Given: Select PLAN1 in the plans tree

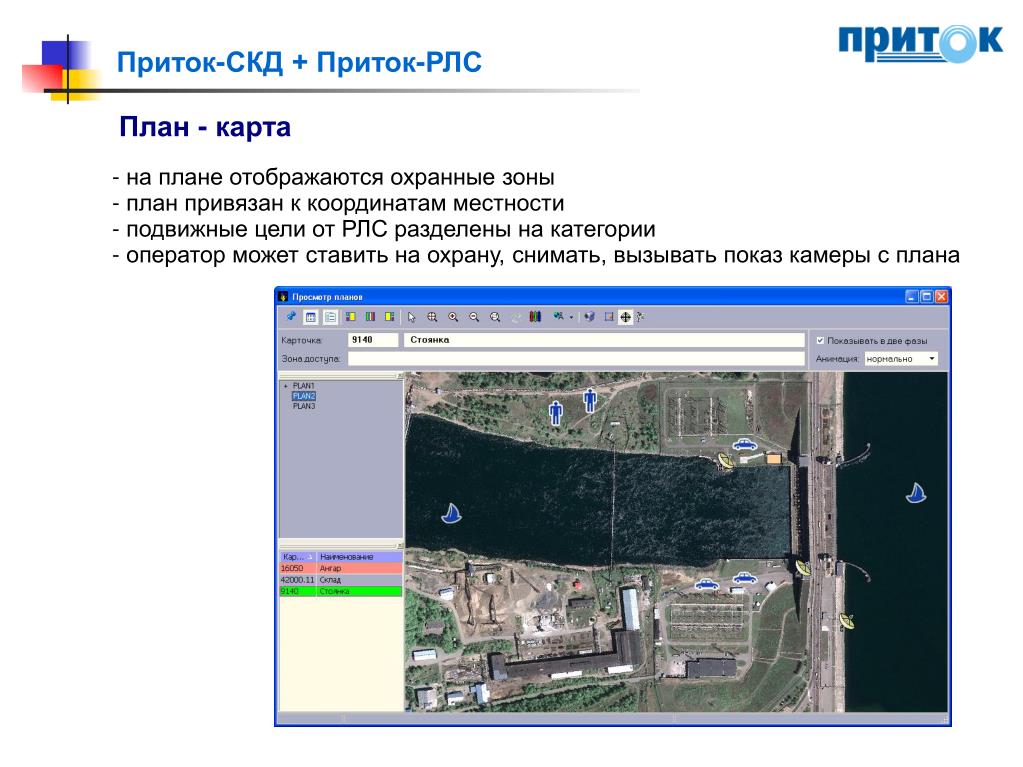Looking at the screenshot, I should (x=303, y=386).
